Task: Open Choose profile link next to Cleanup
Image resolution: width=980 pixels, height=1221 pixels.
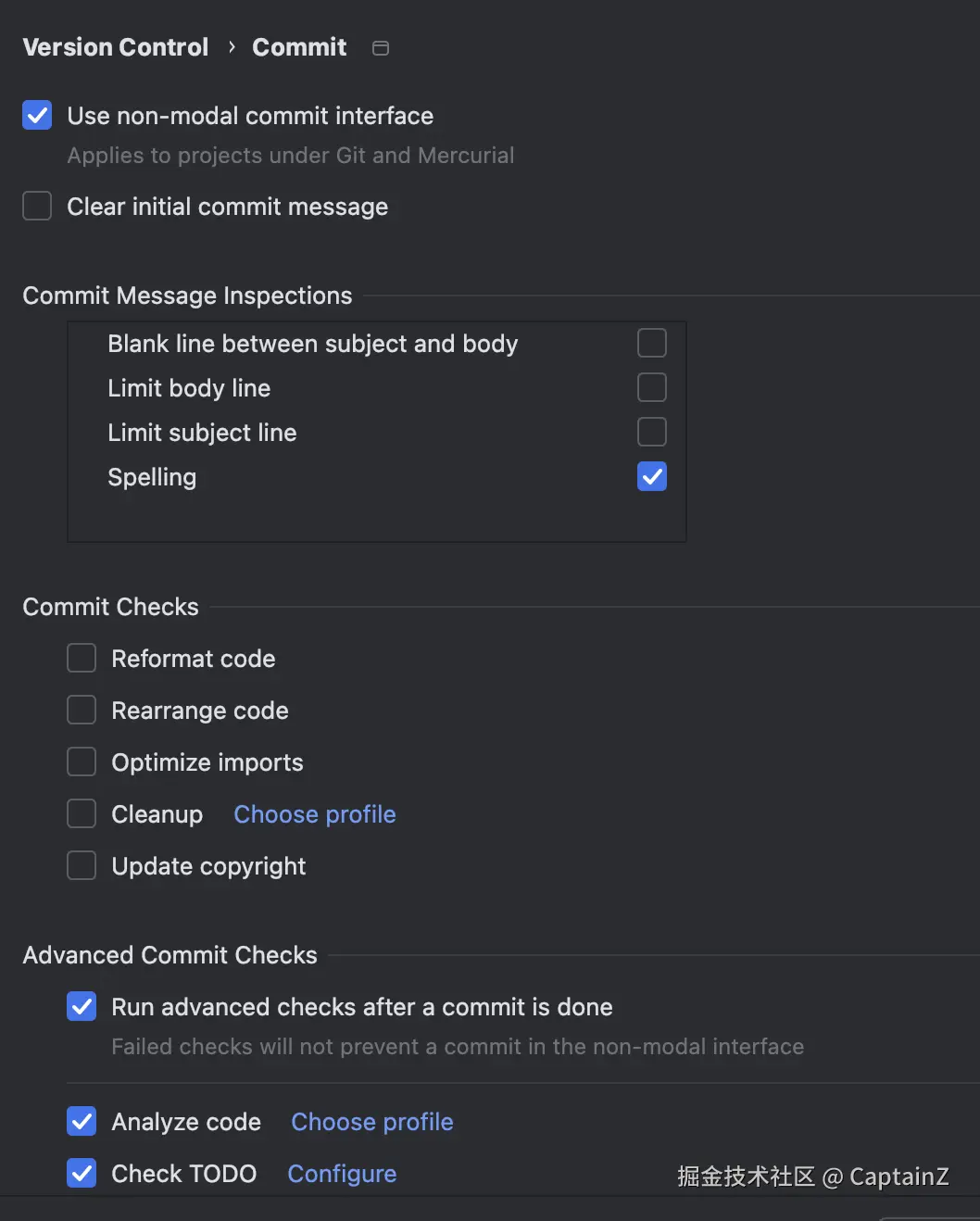Action: point(315,814)
